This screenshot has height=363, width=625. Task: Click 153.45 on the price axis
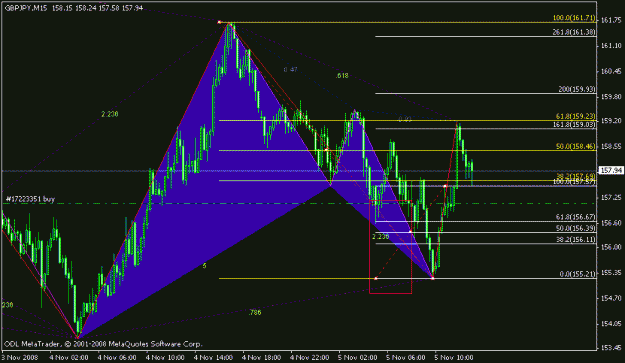[611, 348]
